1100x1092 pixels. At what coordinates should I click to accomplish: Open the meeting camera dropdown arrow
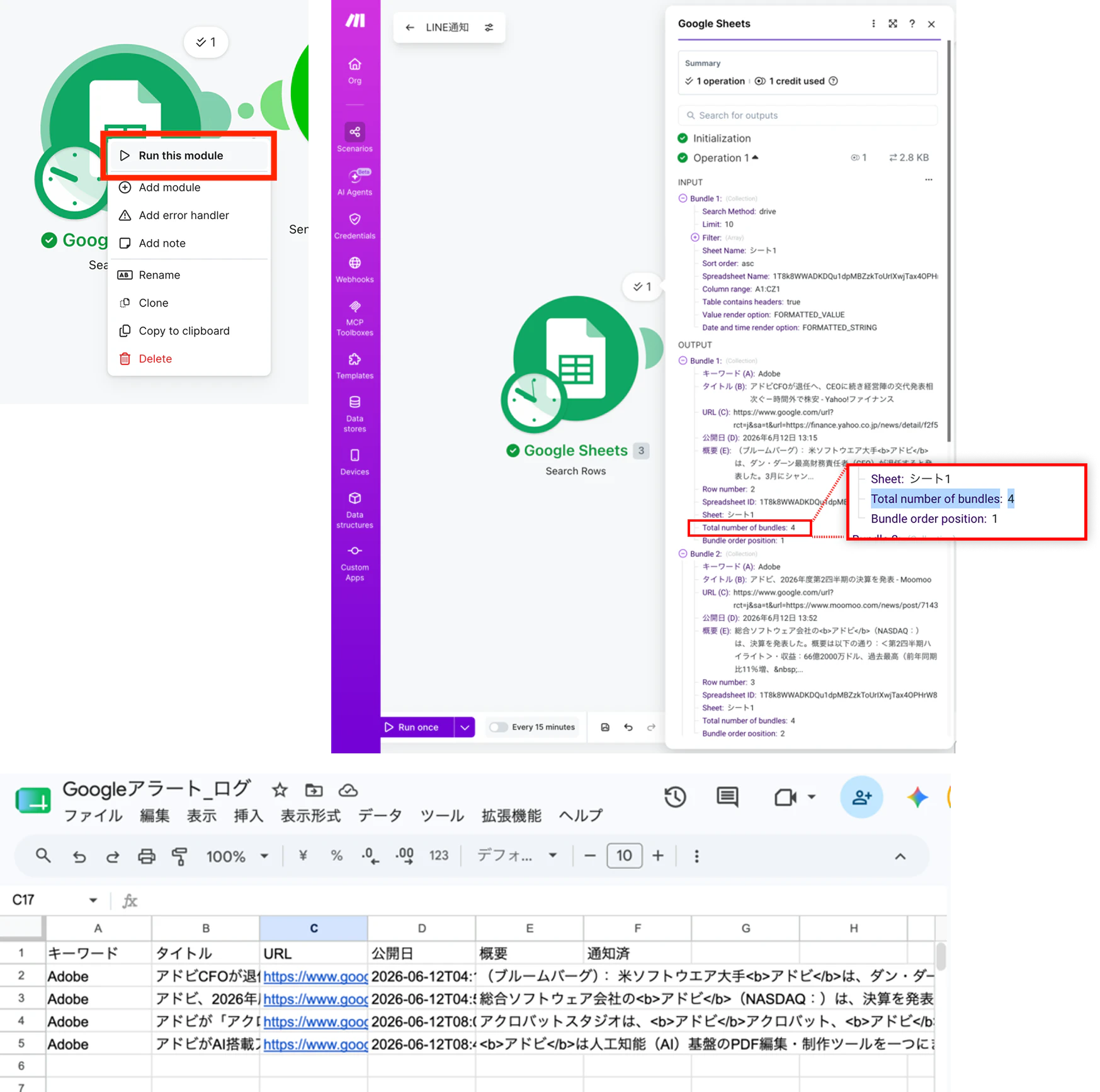(812, 797)
